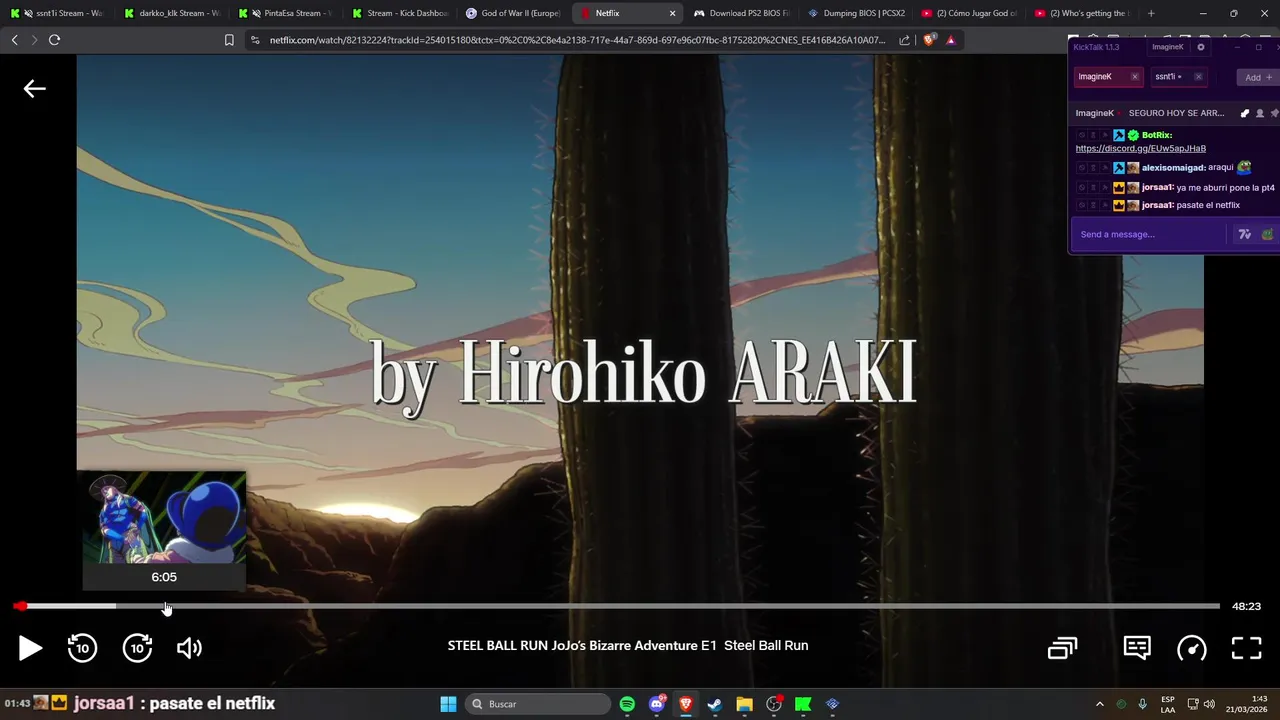Click the share icon in address bar
Screen dimensions: 1280x720
pos(905,40)
